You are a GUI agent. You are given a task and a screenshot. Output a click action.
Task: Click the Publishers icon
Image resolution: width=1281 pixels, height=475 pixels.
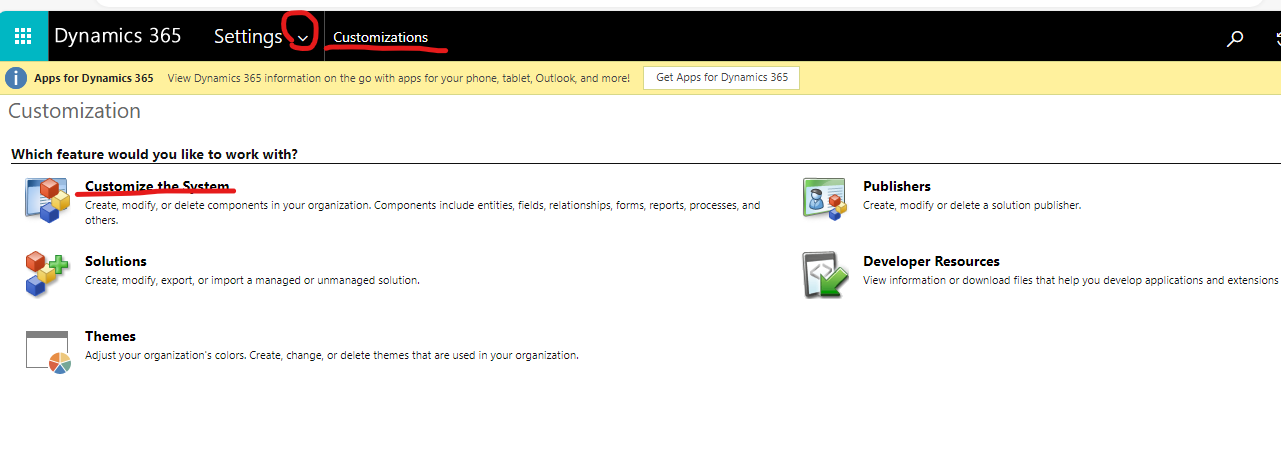pos(826,198)
